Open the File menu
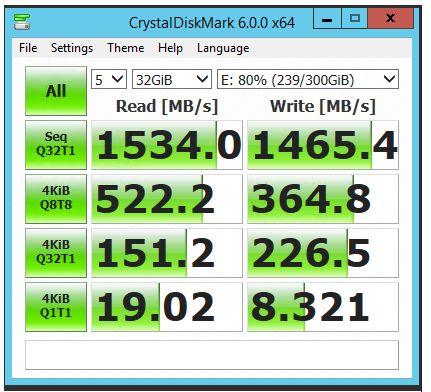 tap(28, 48)
